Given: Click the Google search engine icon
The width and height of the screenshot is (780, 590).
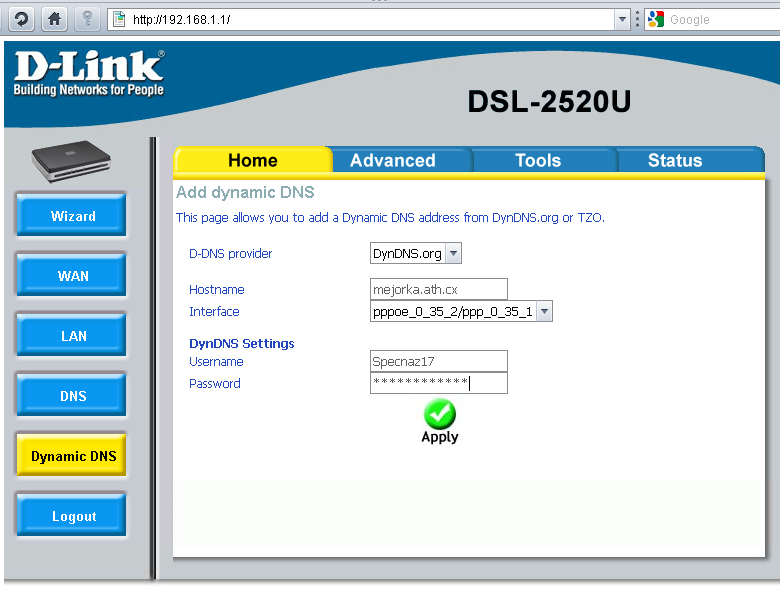Looking at the screenshot, I should (x=656, y=19).
